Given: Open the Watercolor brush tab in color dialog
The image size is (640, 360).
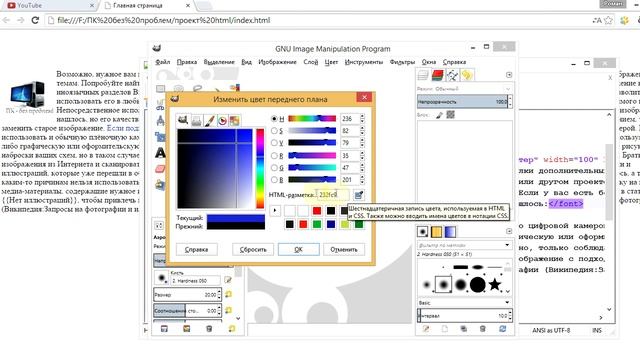Looking at the screenshot, I should (x=209, y=121).
